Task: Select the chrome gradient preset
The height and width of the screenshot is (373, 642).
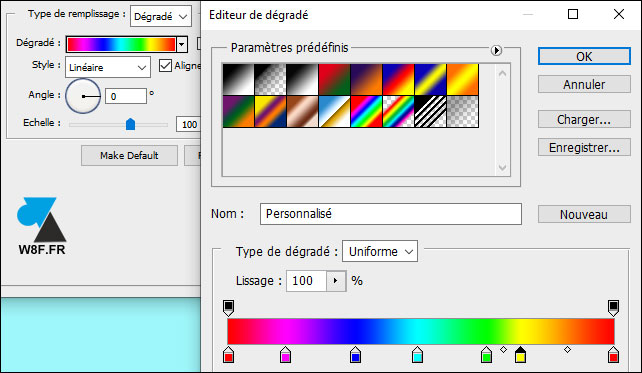Action: (335, 112)
